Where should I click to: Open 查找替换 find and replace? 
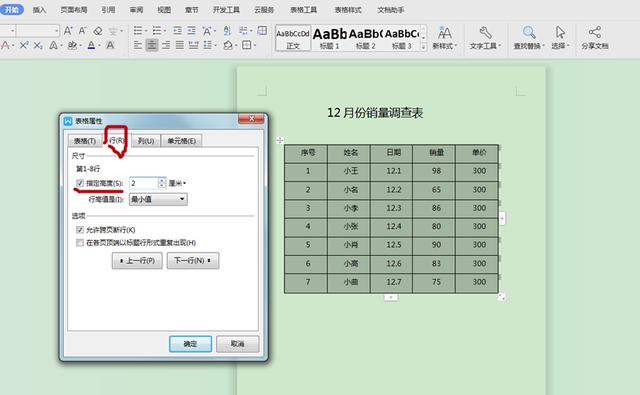pos(529,38)
